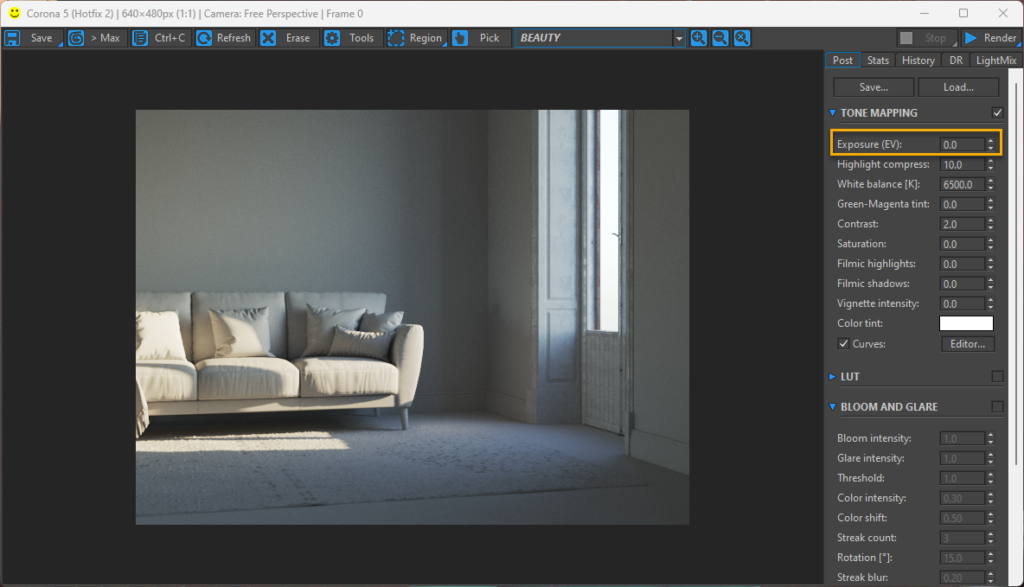This screenshot has width=1024, height=587.
Task: Click the Load... post settings button
Action: pyautogui.click(x=958, y=87)
